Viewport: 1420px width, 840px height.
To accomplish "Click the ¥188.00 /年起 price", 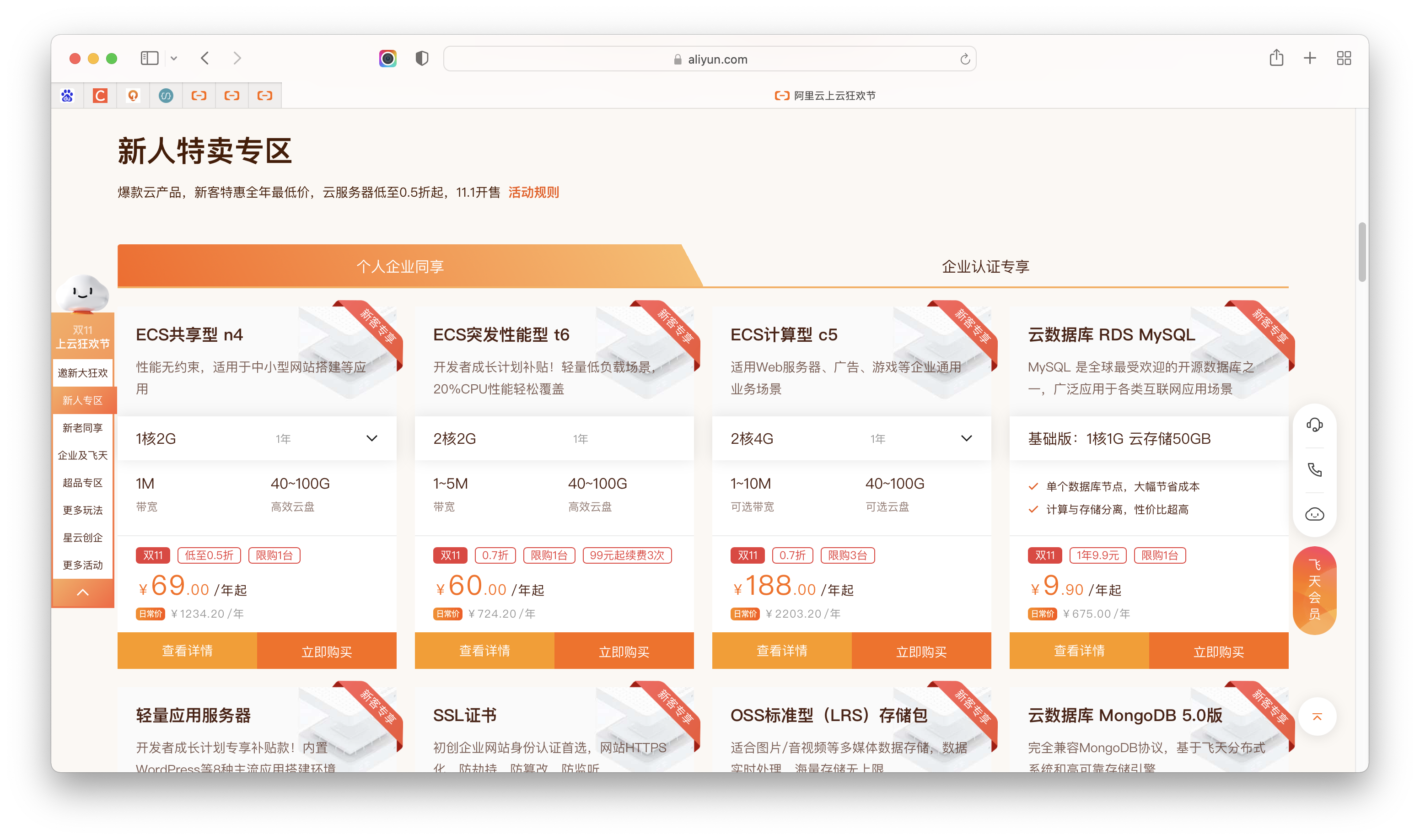I will (x=793, y=587).
